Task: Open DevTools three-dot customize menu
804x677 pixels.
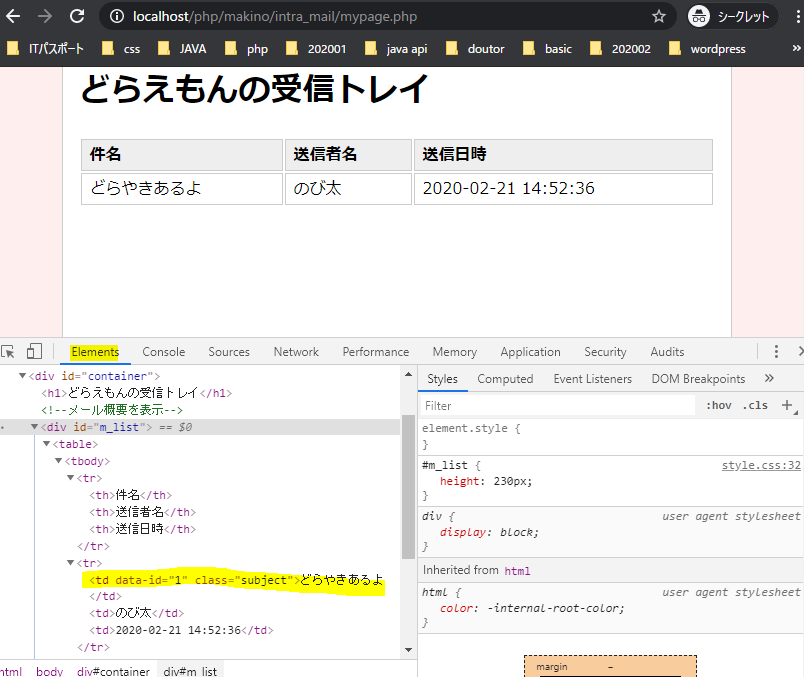Action: (x=776, y=351)
